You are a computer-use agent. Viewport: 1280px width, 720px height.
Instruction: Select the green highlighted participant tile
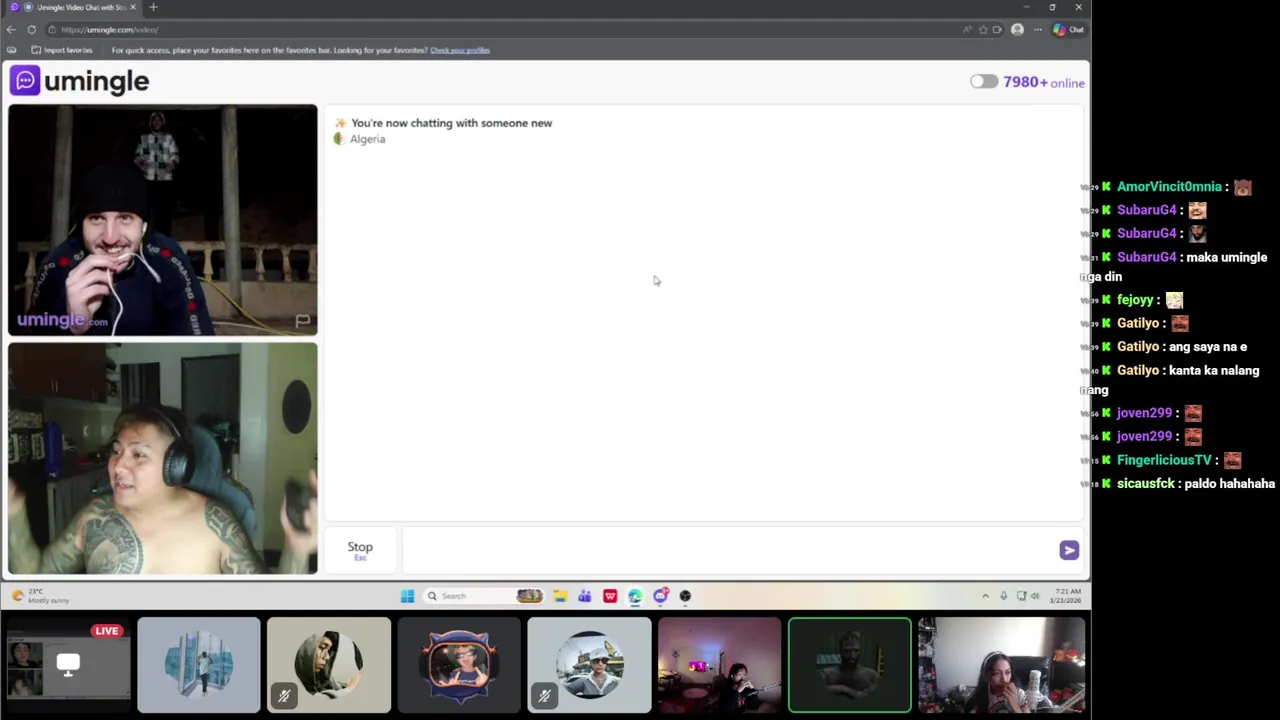click(x=850, y=665)
